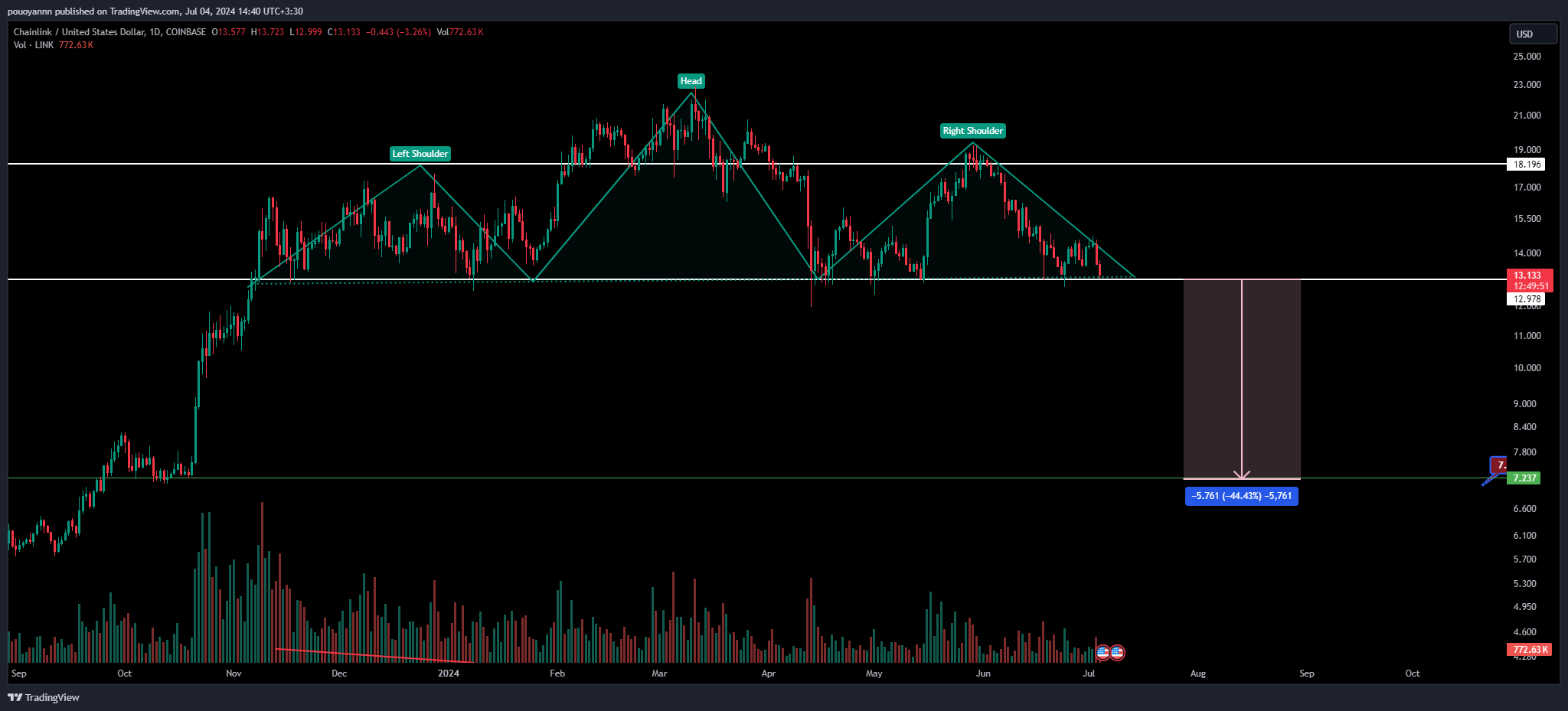Viewport: 1568px width, 711px height.
Task: Click the red 772.63K volume axis tag
Action: (x=1530, y=649)
